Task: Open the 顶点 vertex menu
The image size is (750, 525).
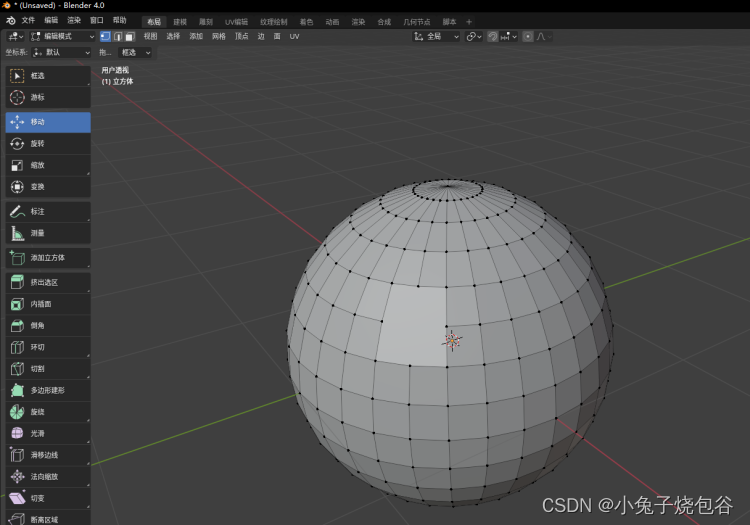Action: 242,36
